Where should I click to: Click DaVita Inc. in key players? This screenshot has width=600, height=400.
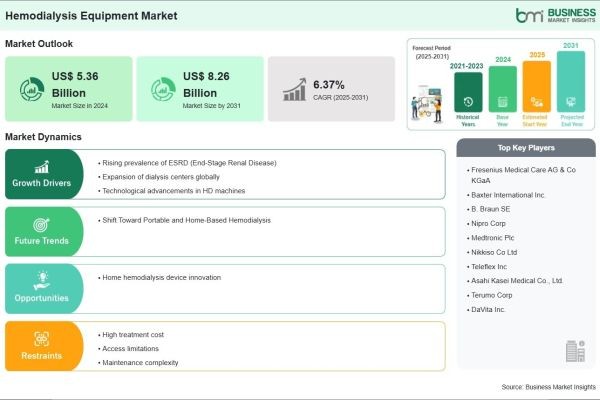point(486,310)
